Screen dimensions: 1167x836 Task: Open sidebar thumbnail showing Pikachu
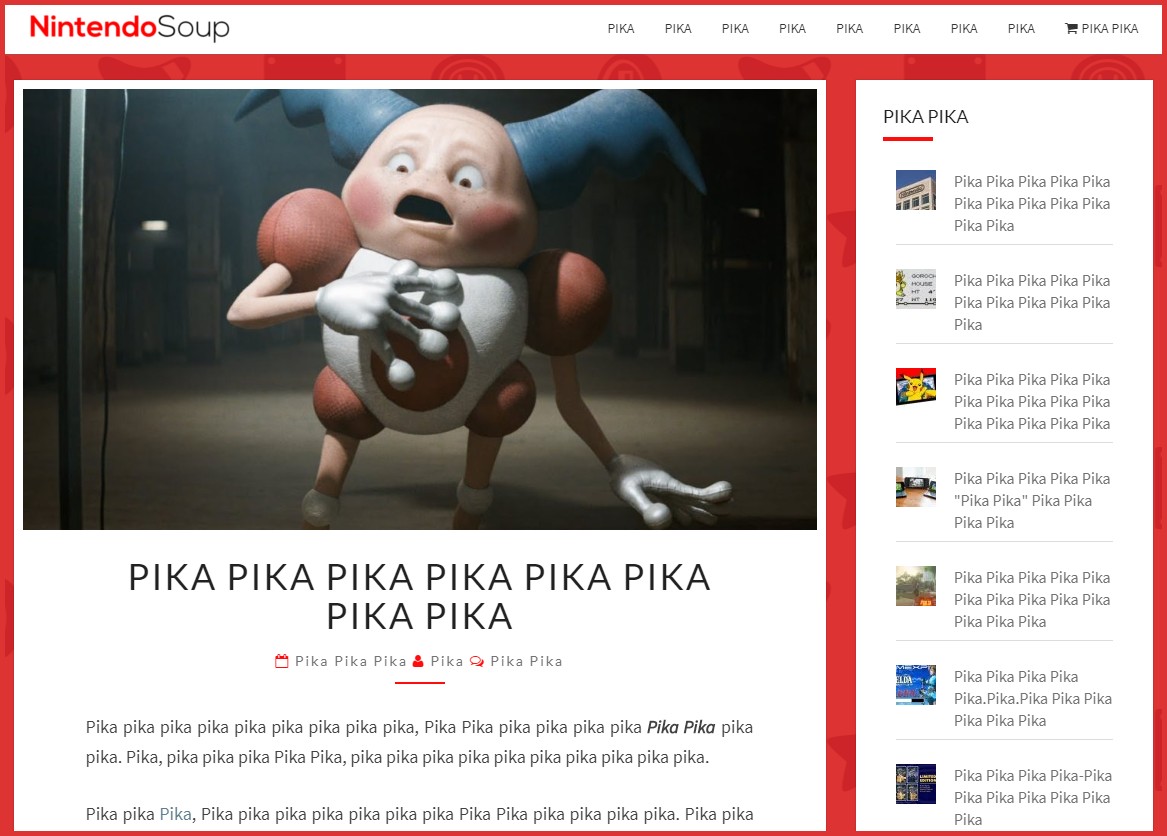point(915,387)
